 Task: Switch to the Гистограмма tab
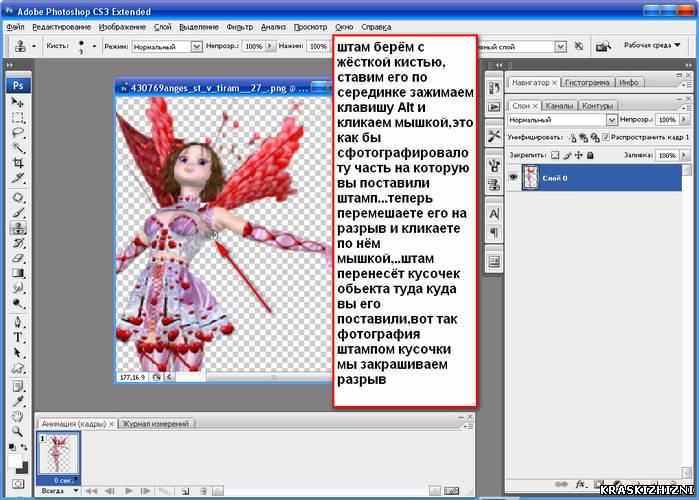(587, 82)
